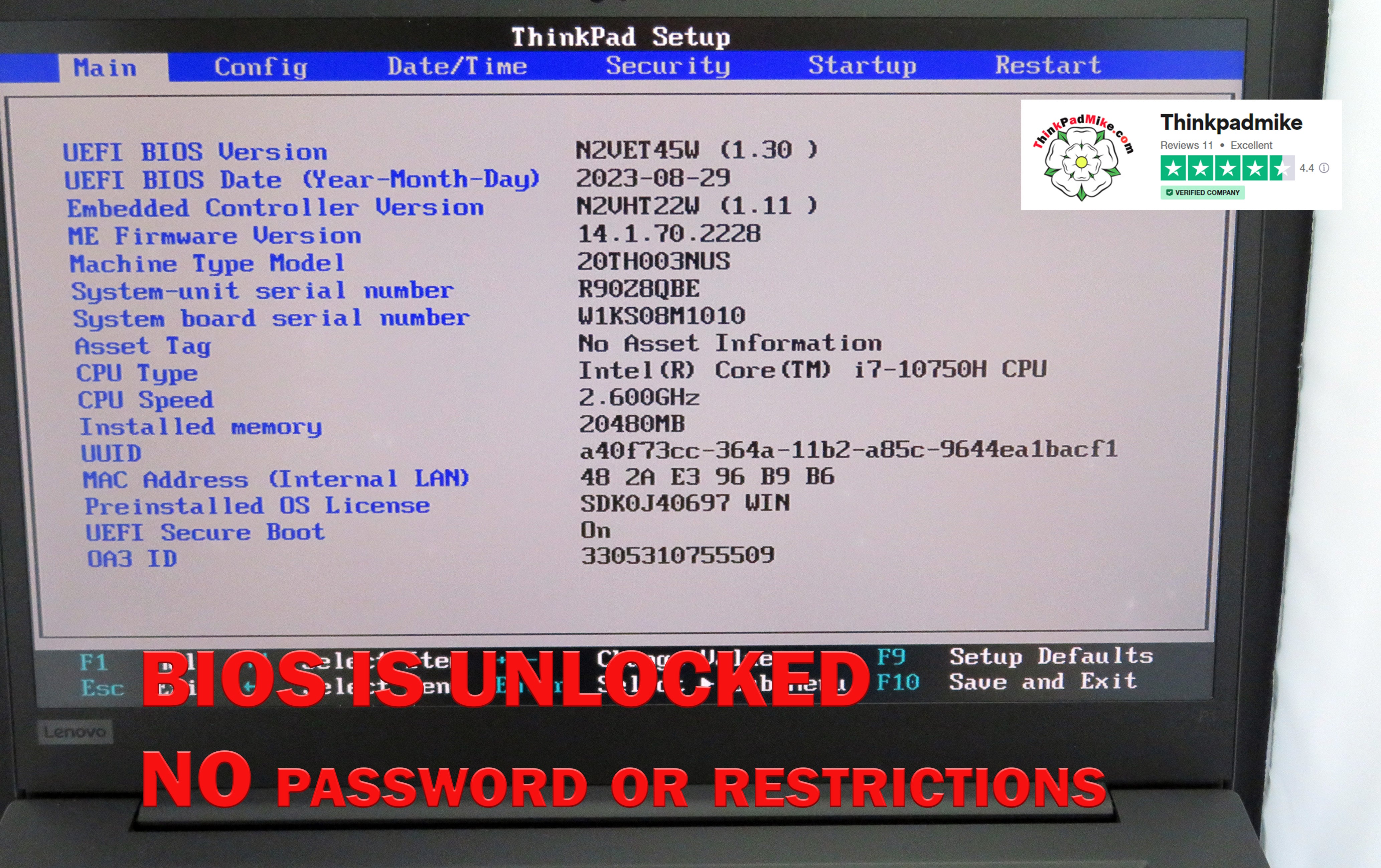Click the F1 key hint
This screenshot has height=868, width=1381.
pyautogui.click(x=94, y=662)
